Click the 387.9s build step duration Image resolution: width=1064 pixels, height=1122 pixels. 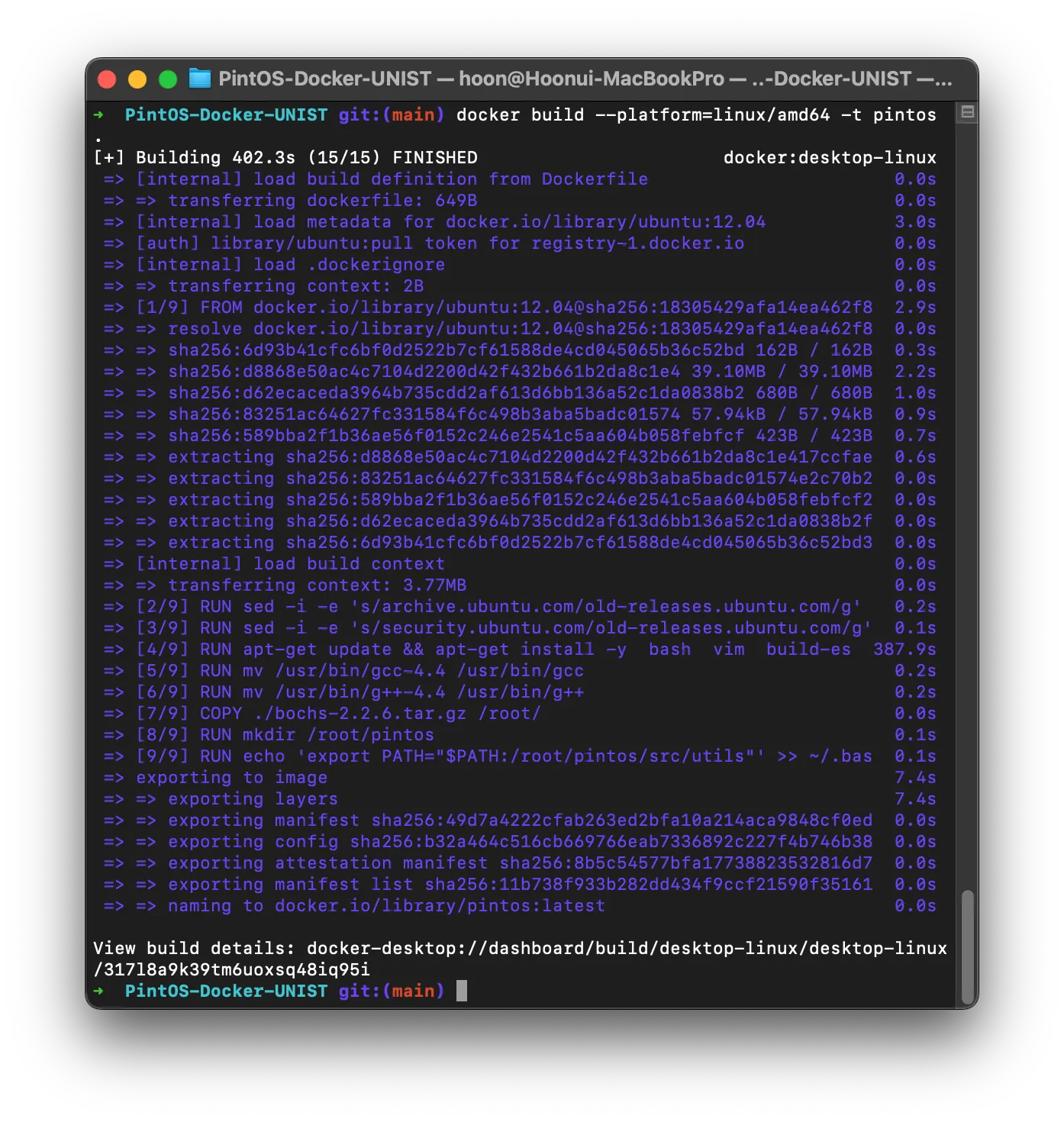904,650
